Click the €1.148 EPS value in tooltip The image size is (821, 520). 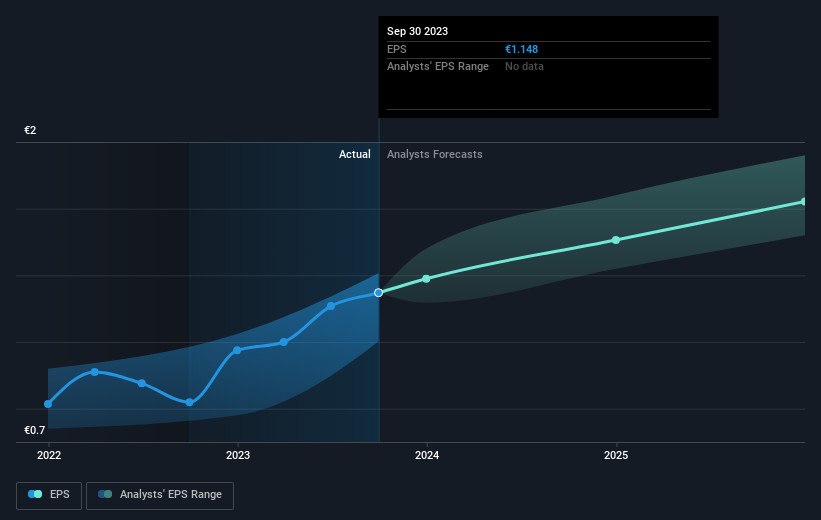[x=522, y=49]
